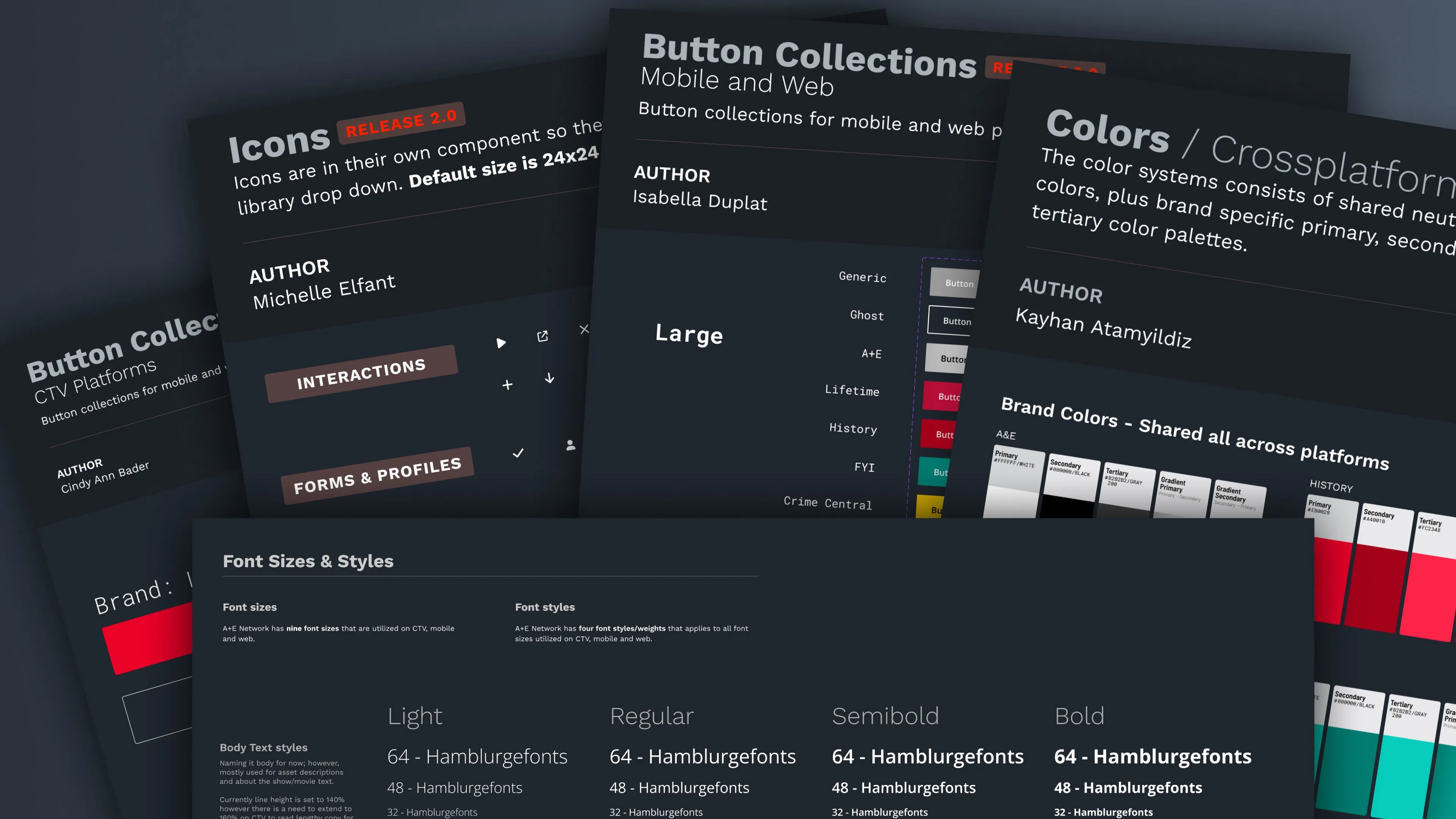Select the A&E Primary white color swatch
The width and height of the screenshot is (1456, 819).
(1014, 482)
